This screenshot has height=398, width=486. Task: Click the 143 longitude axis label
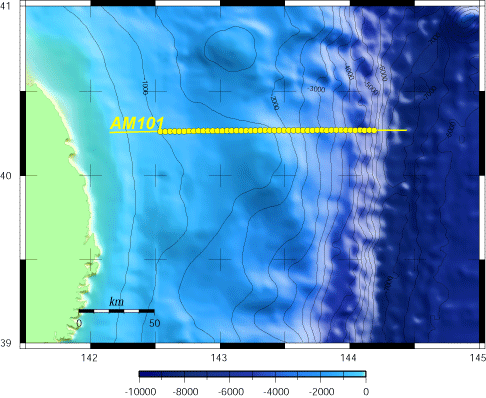[219, 358]
